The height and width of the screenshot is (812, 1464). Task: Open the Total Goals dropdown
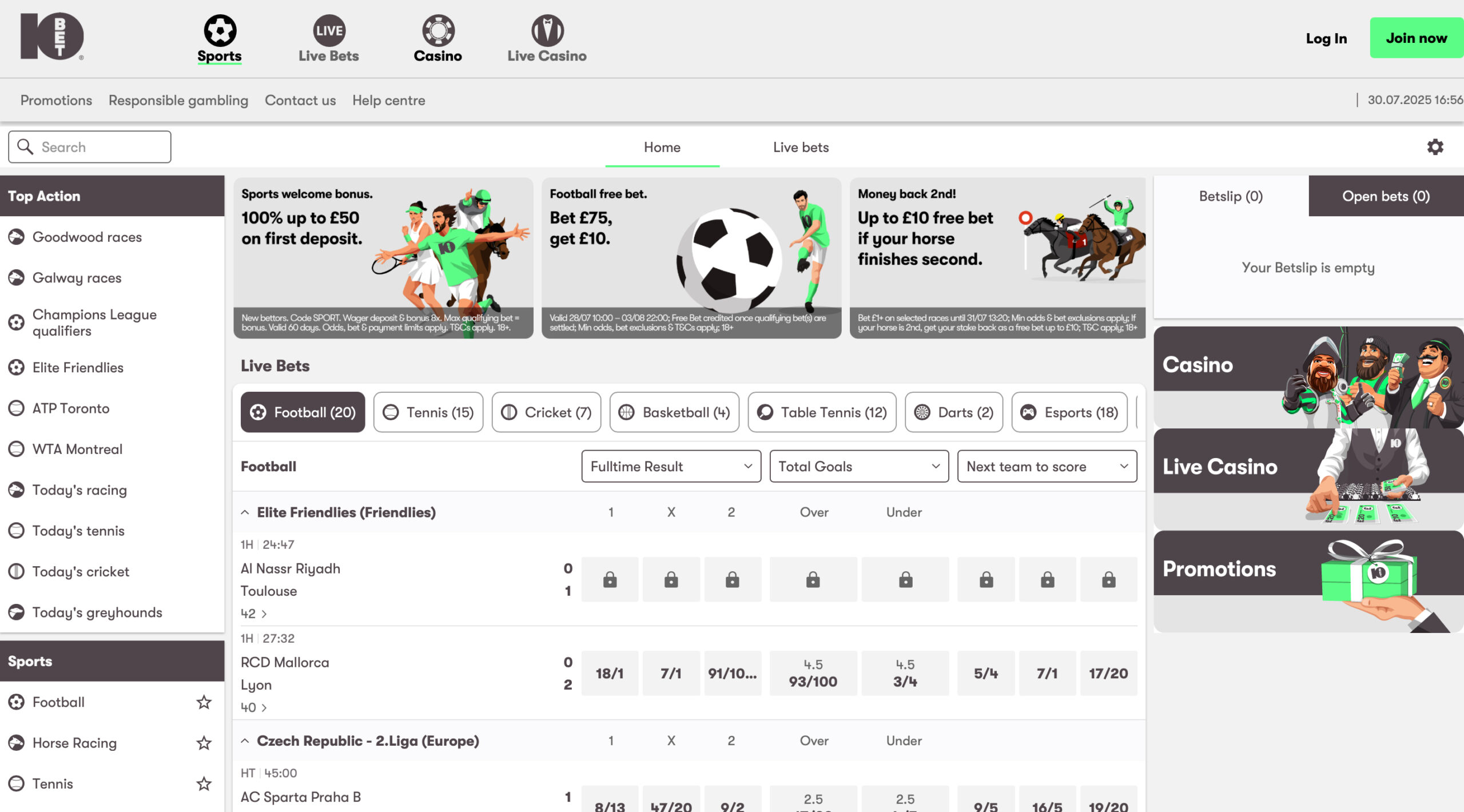[x=859, y=466]
